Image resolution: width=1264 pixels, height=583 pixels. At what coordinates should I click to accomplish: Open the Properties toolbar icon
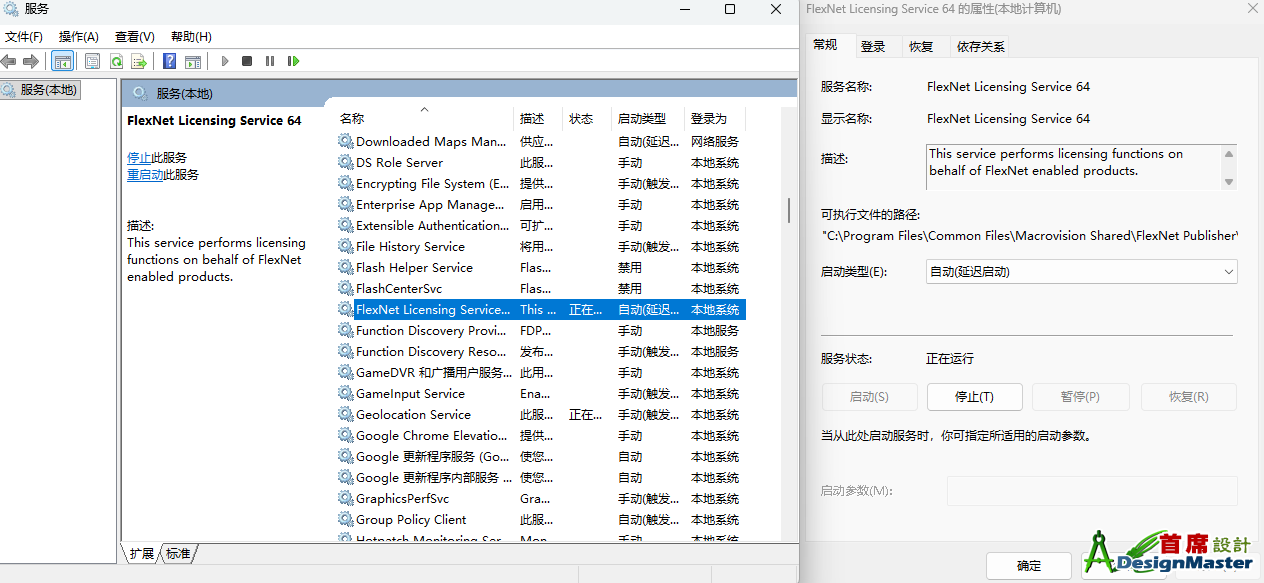click(91, 61)
